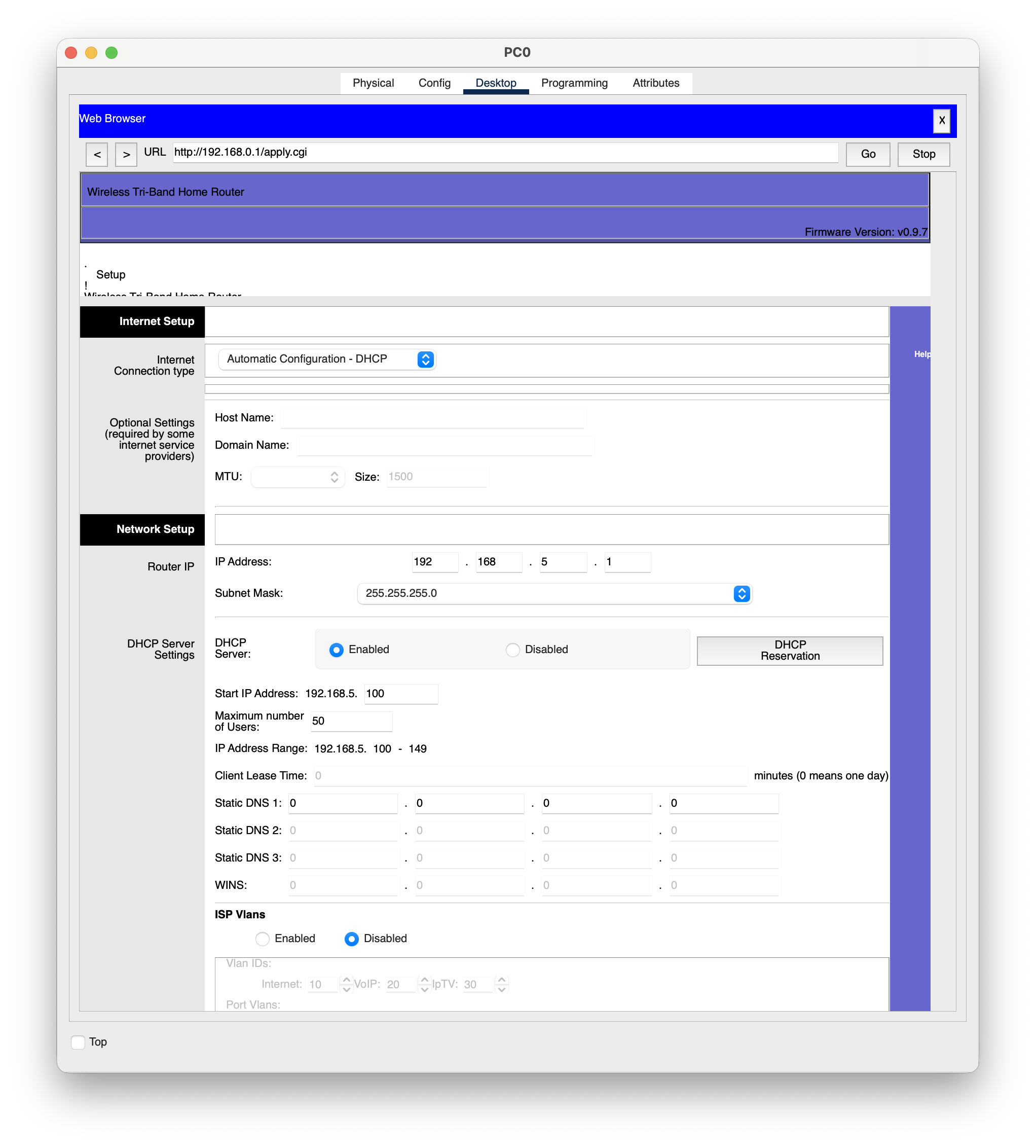1036x1148 pixels.
Task: Switch to the Config tab
Action: [434, 83]
